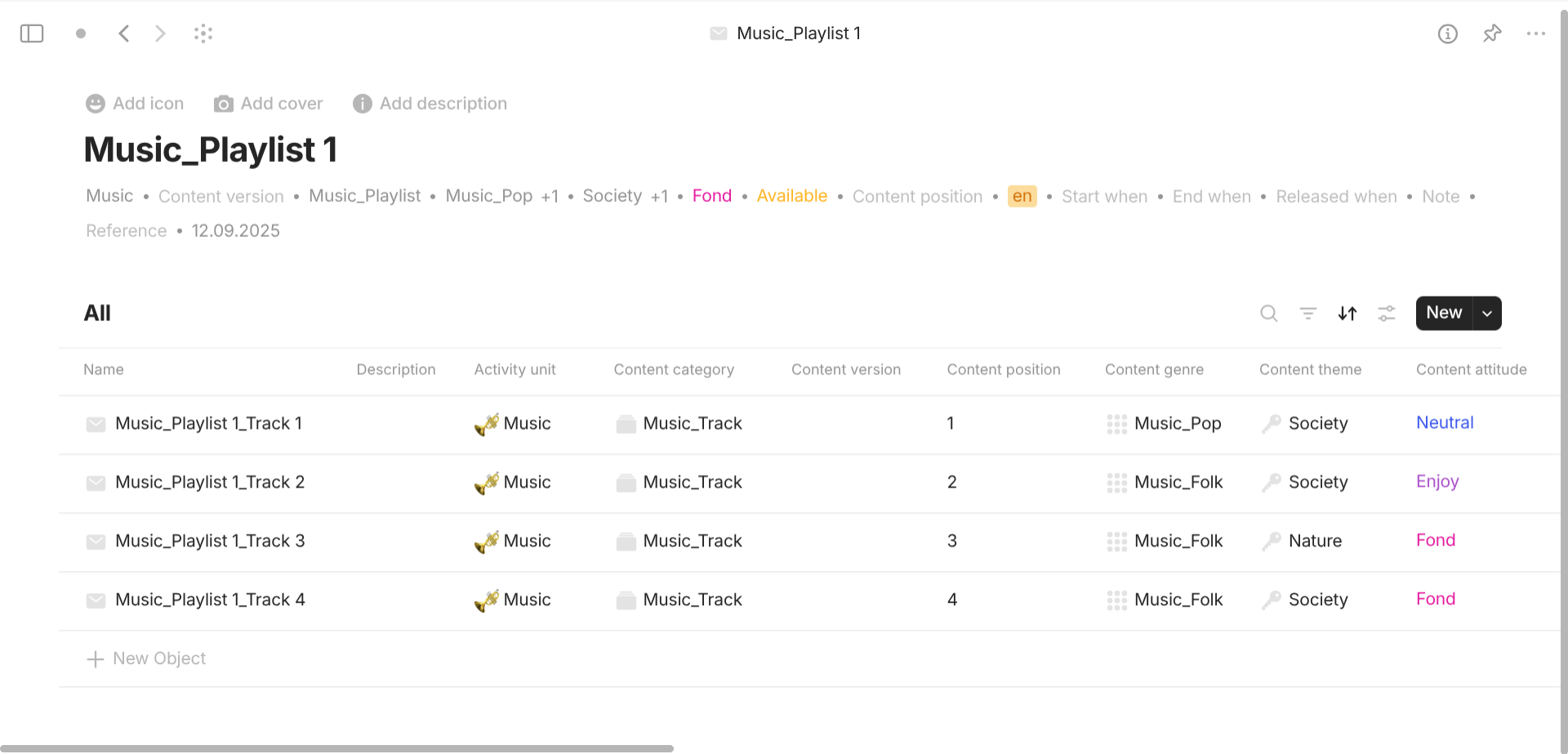The image size is (1568, 754).
Task: Navigate back with the back arrow
Action: (x=123, y=33)
